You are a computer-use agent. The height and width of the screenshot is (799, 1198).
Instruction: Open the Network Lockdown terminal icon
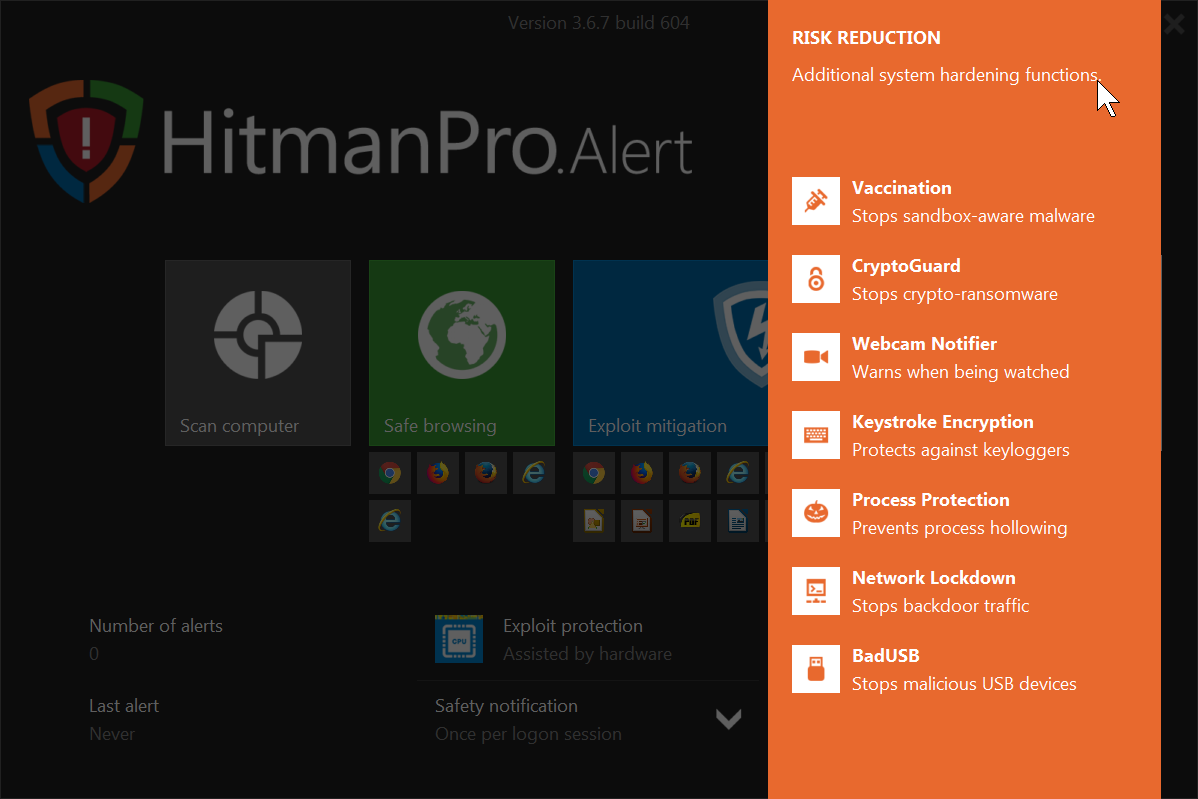click(x=815, y=590)
